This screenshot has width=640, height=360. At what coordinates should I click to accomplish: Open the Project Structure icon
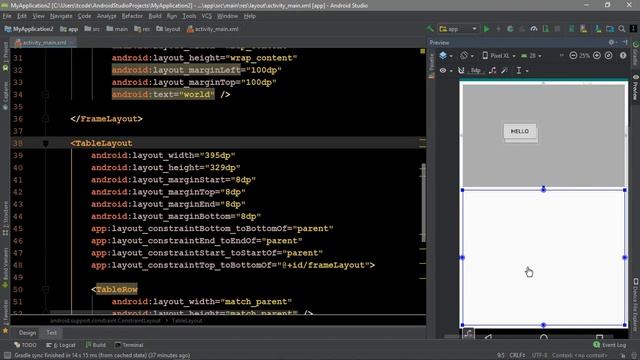coord(610,29)
